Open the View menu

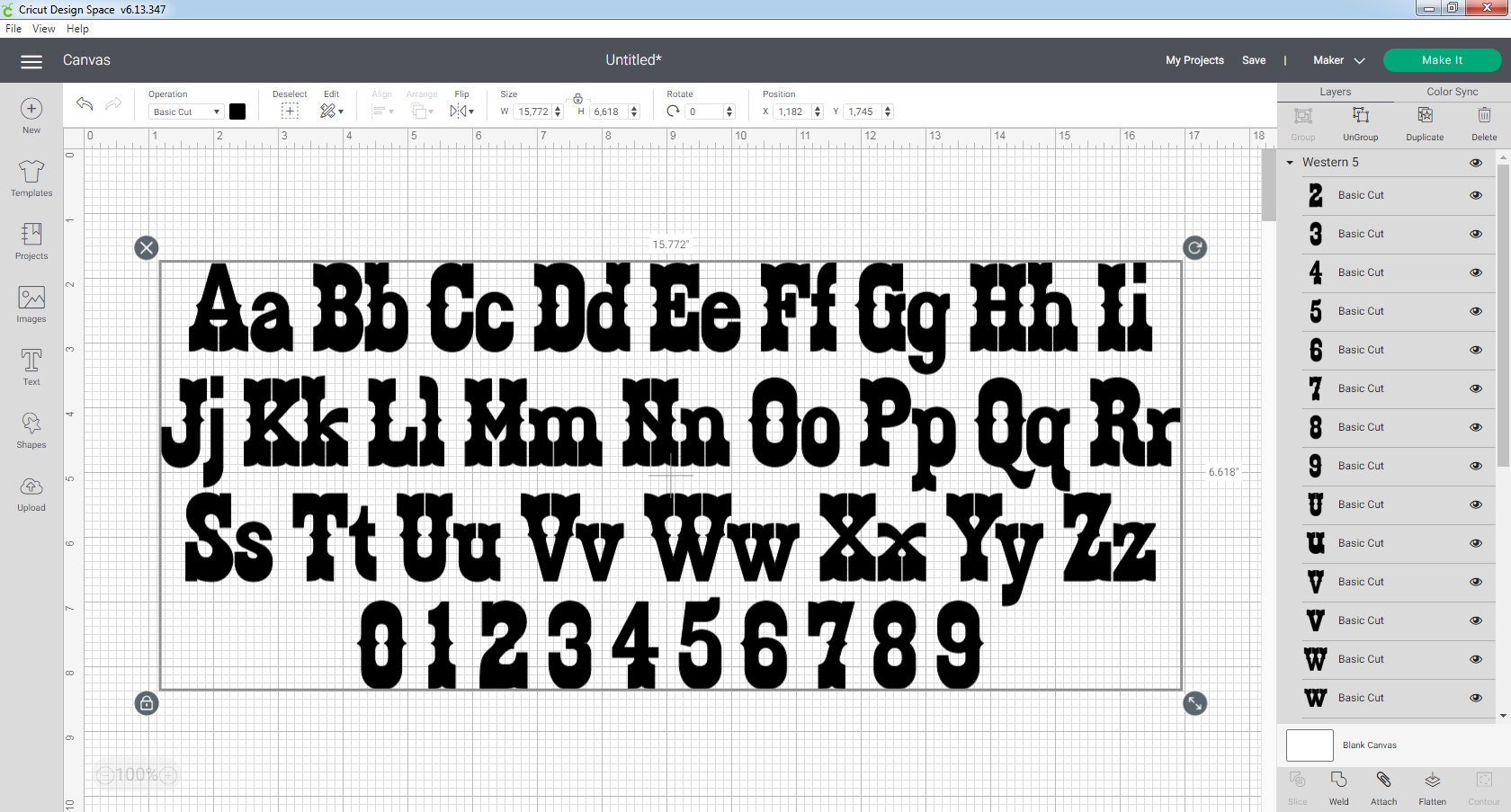click(x=42, y=28)
